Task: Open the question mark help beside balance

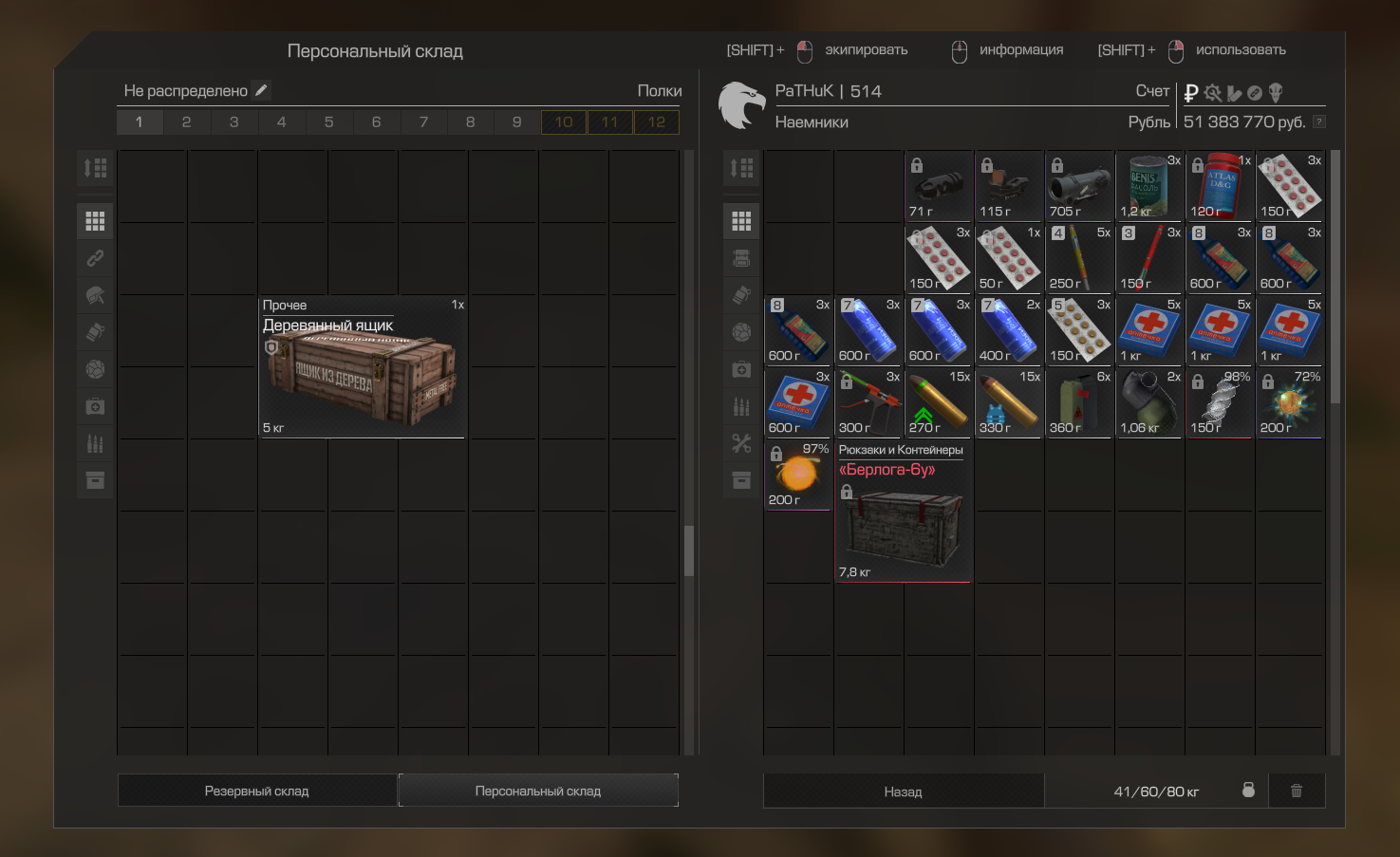Action: (1318, 121)
